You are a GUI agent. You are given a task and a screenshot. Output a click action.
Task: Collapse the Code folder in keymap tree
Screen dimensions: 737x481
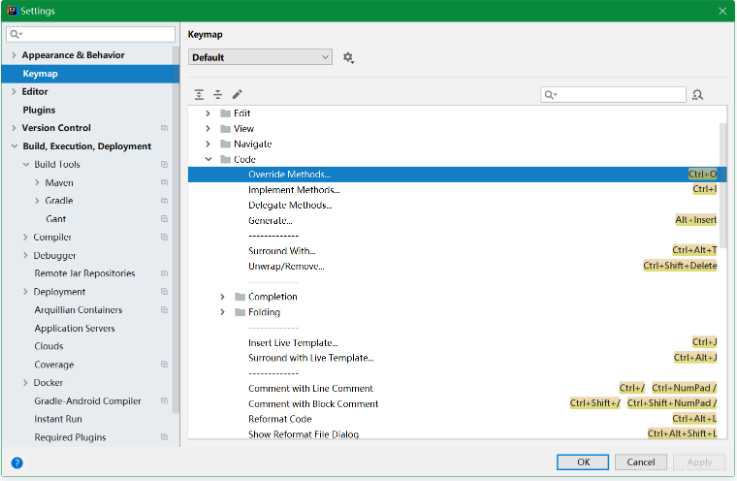point(208,159)
